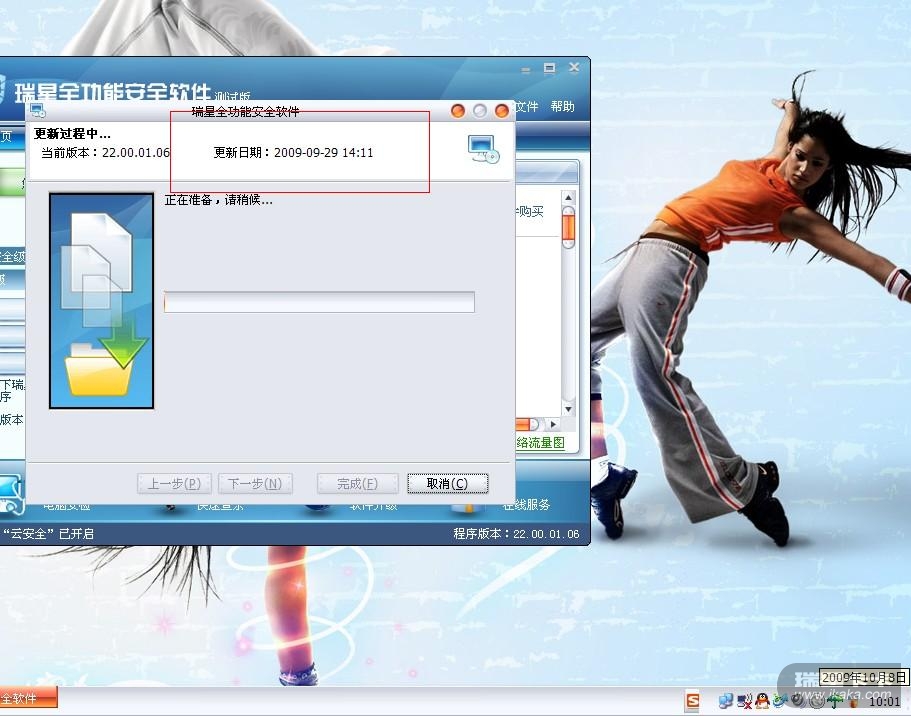Viewport: 911px width, 716px height.
Task: Open the 文件 menu in Rising main window
Action: pyautogui.click(x=526, y=106)
